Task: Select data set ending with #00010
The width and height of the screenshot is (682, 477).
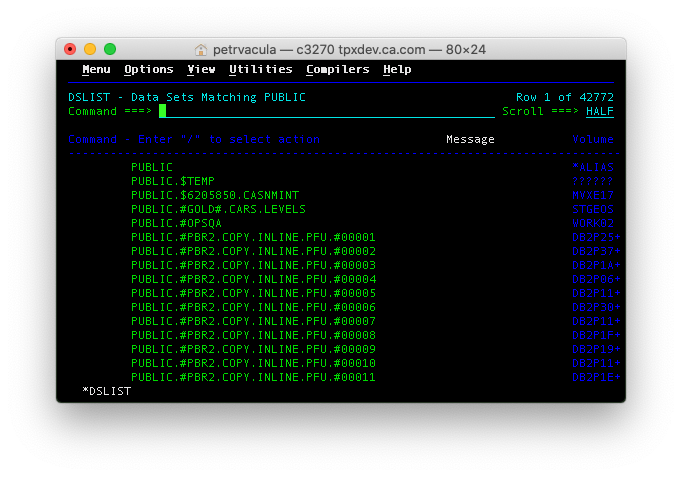Action: [x=254, y=363]
